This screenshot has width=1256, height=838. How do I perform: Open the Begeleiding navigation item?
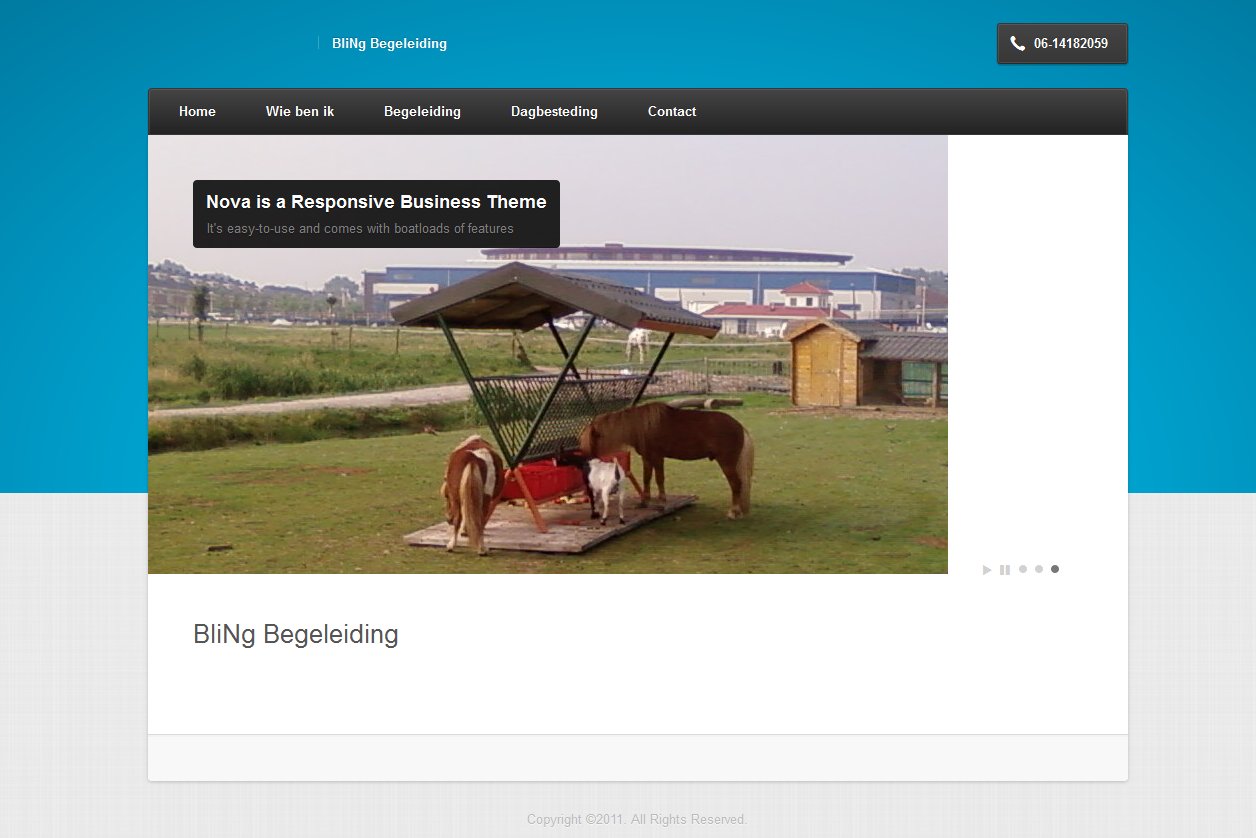(422, 112)
